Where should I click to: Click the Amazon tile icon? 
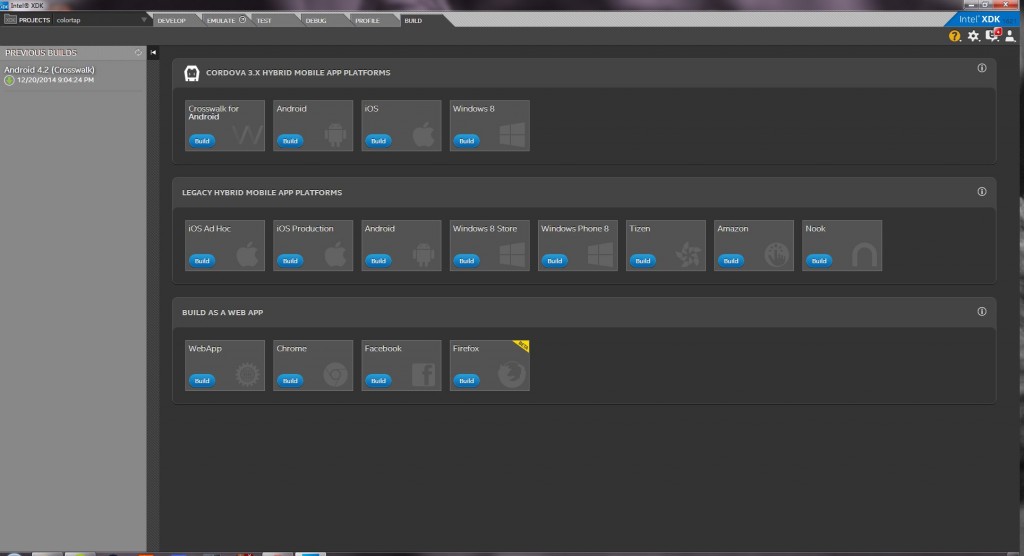click(776, 255)
